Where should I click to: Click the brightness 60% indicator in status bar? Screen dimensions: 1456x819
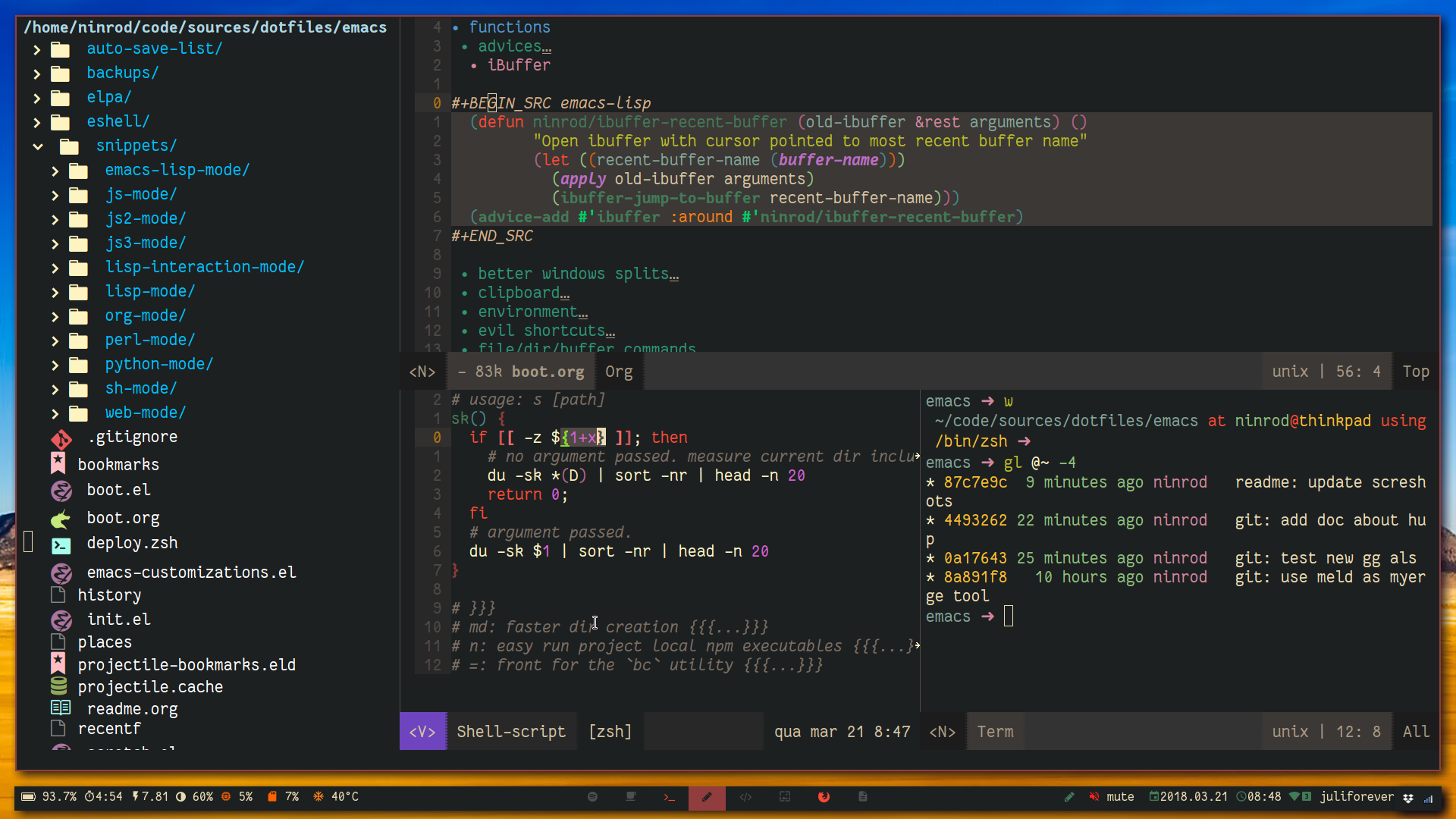[195, 797]
